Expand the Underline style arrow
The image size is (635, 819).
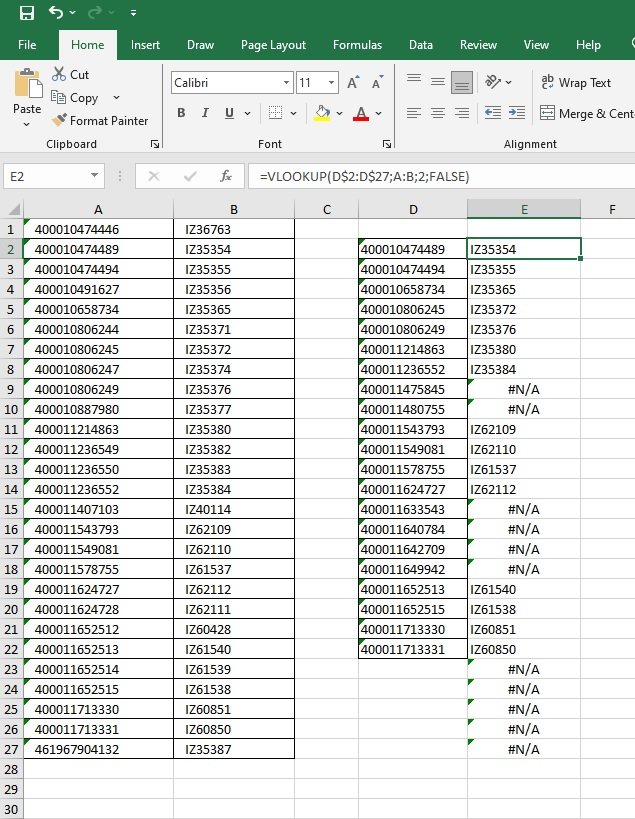pyautogui.click(x=248, y=113)
